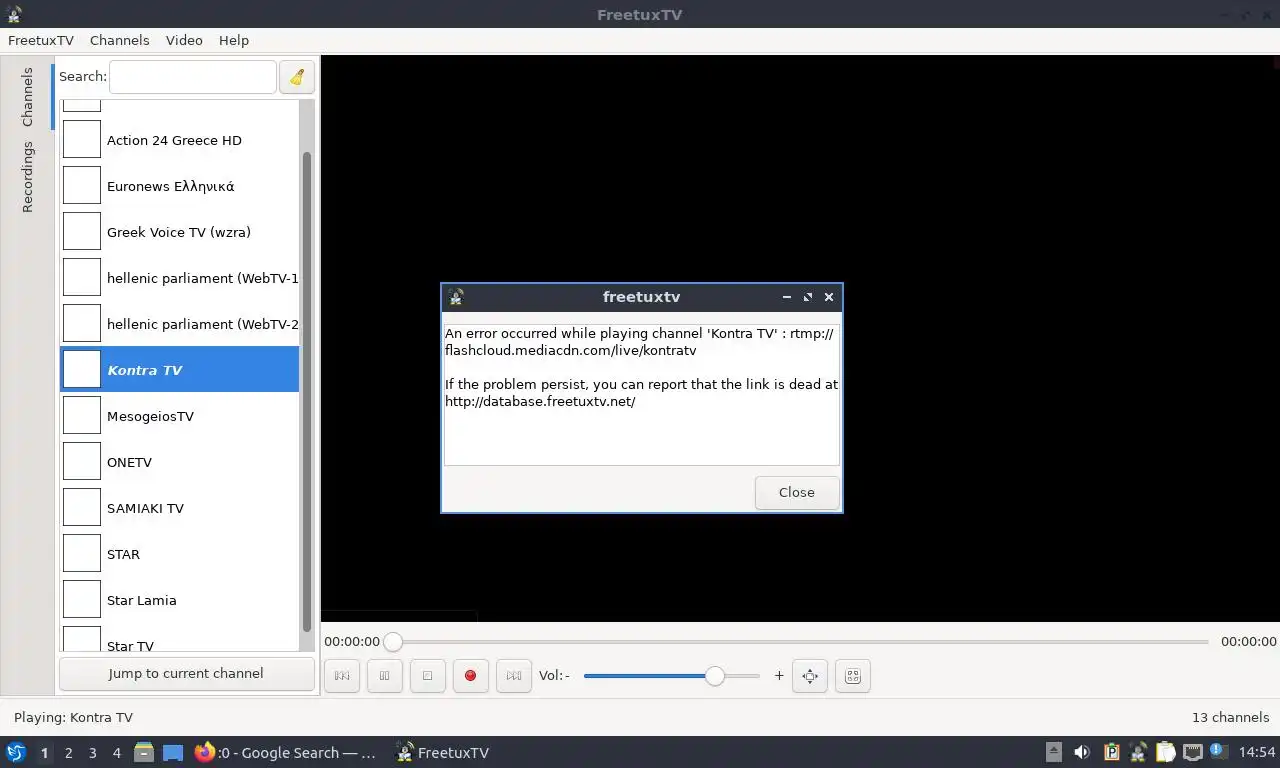Open the clipboard tray icon

click(x=1165, y=752)
